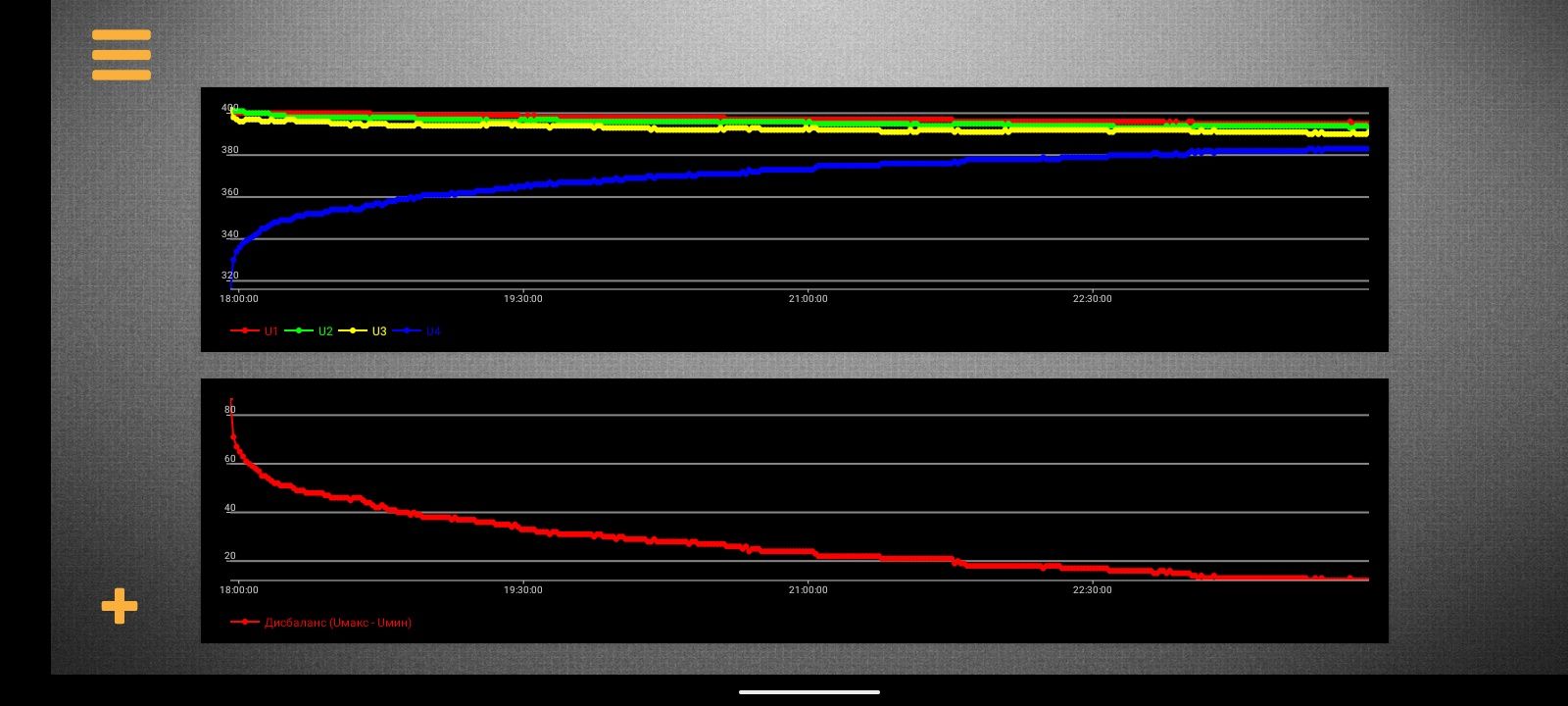Image resolution: width=1568 pixels, height=706 pixels.
Task: Click the 21:00:00 label on voltage chart
Action: [x=808, y=299]
